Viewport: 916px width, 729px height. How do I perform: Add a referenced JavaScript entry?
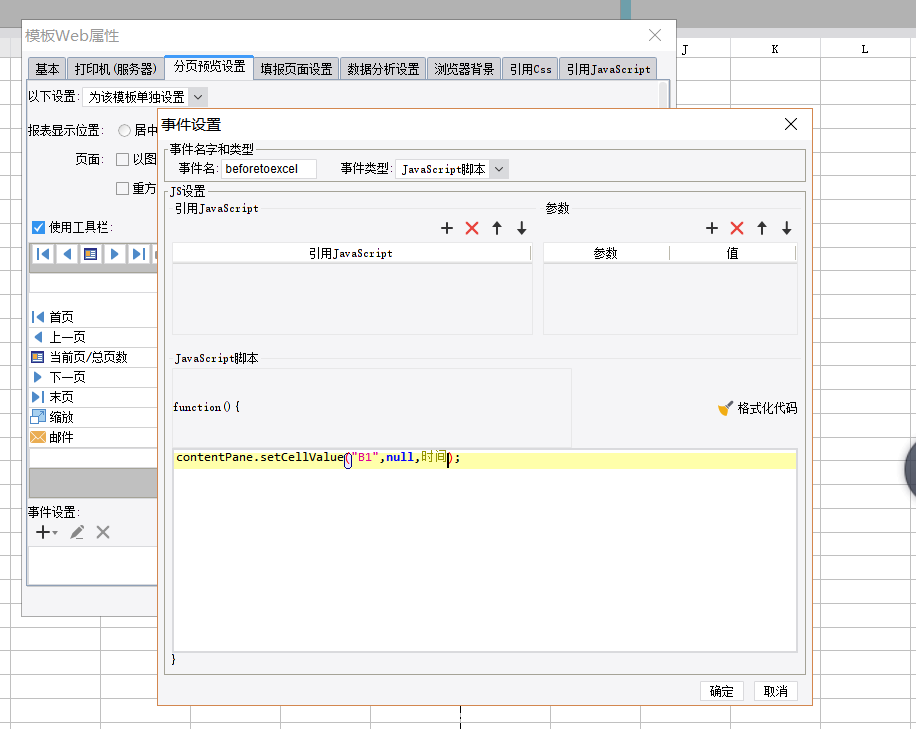[447, 228]
